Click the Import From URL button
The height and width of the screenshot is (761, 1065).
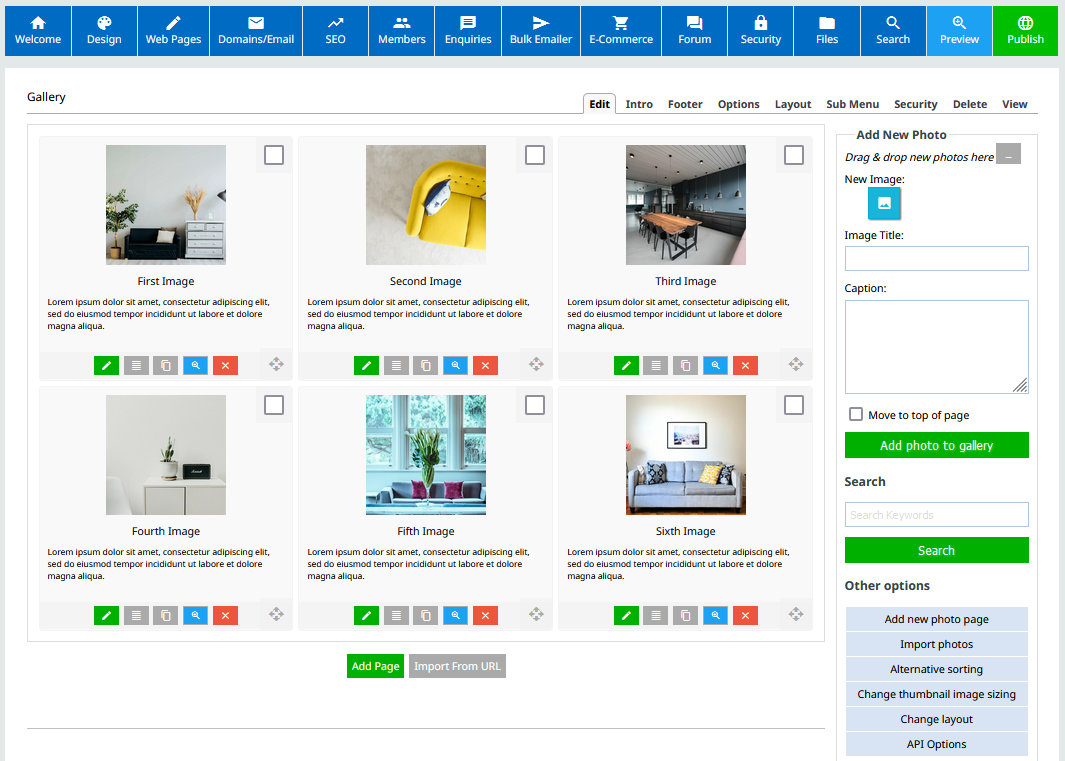pos(457,666)
